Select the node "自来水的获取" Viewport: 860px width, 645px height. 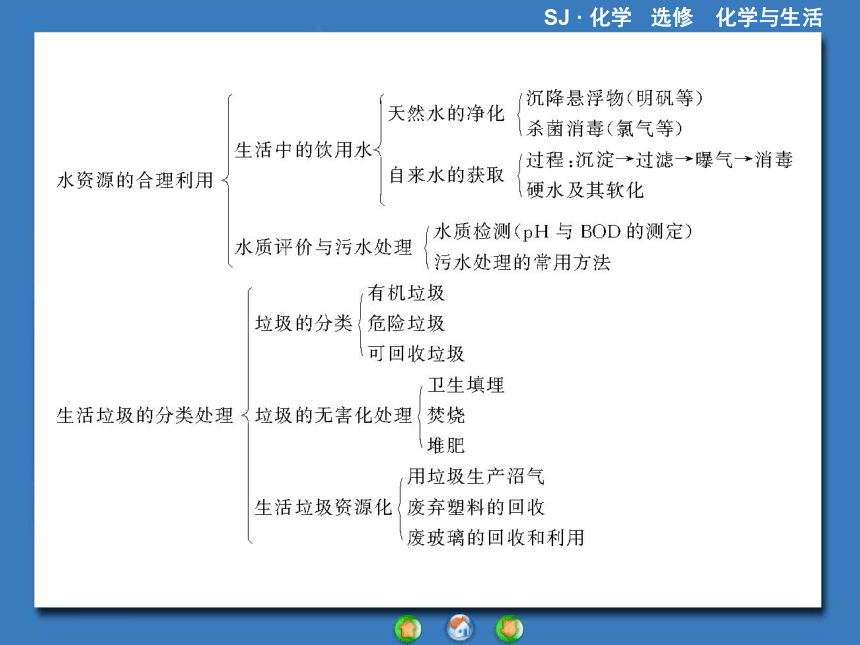[x=446, y=175]
